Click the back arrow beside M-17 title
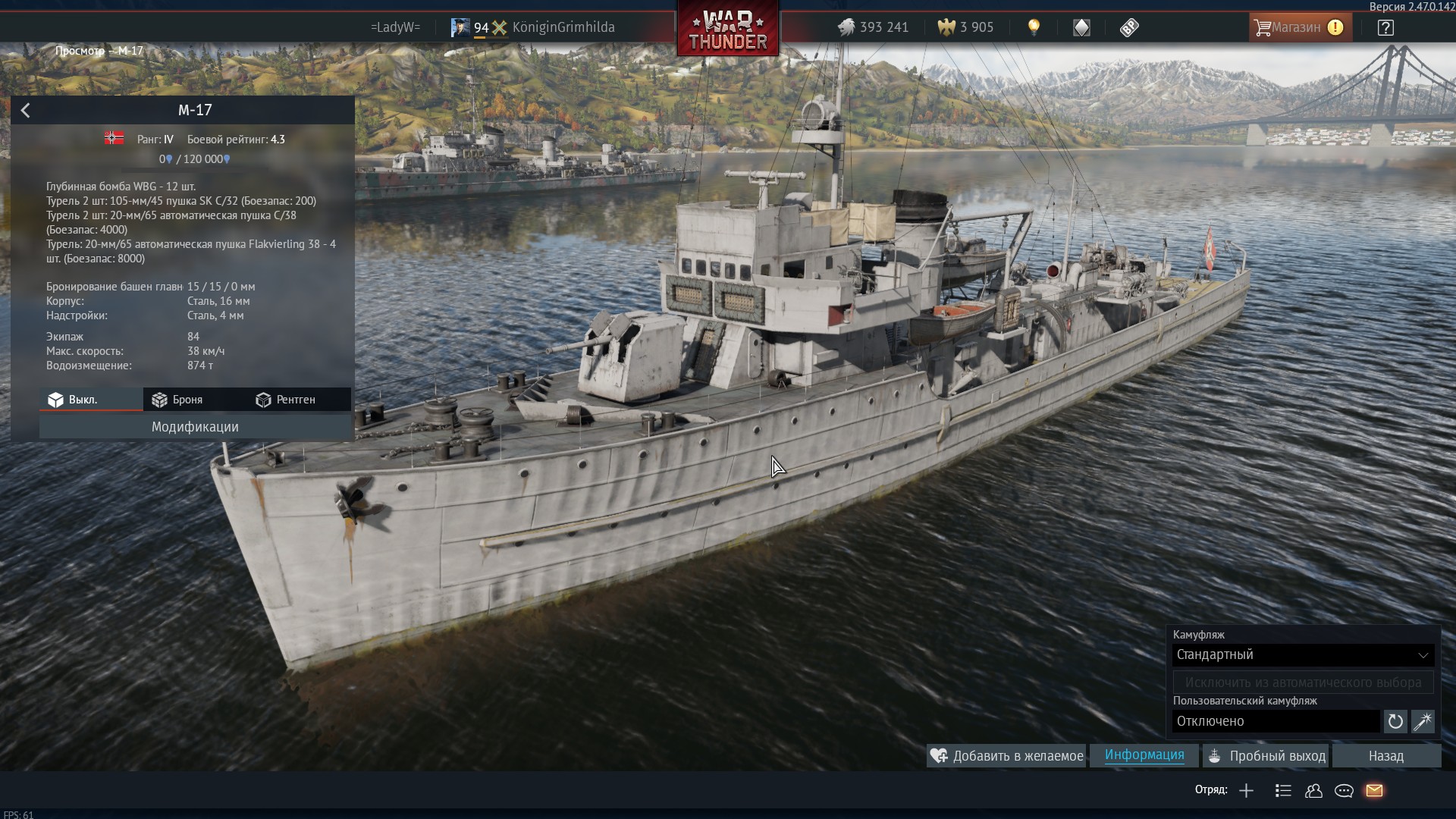 click(25, 111)
